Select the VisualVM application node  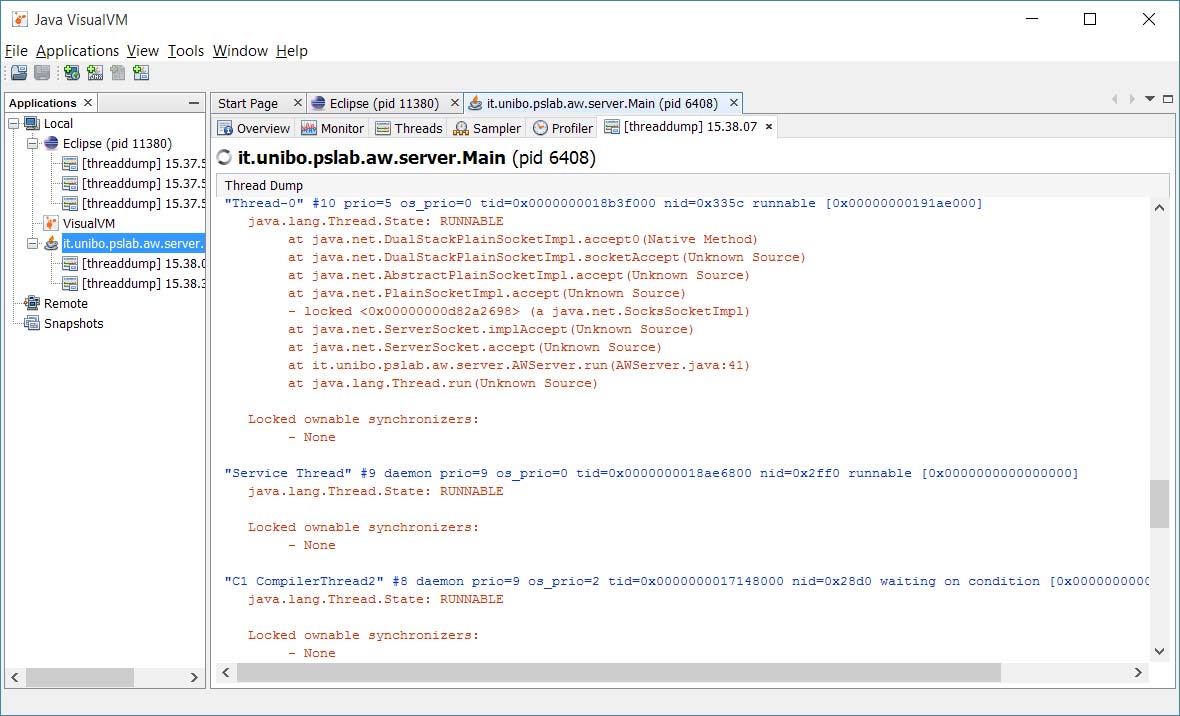pyautogui.click(x=89, y=223)
